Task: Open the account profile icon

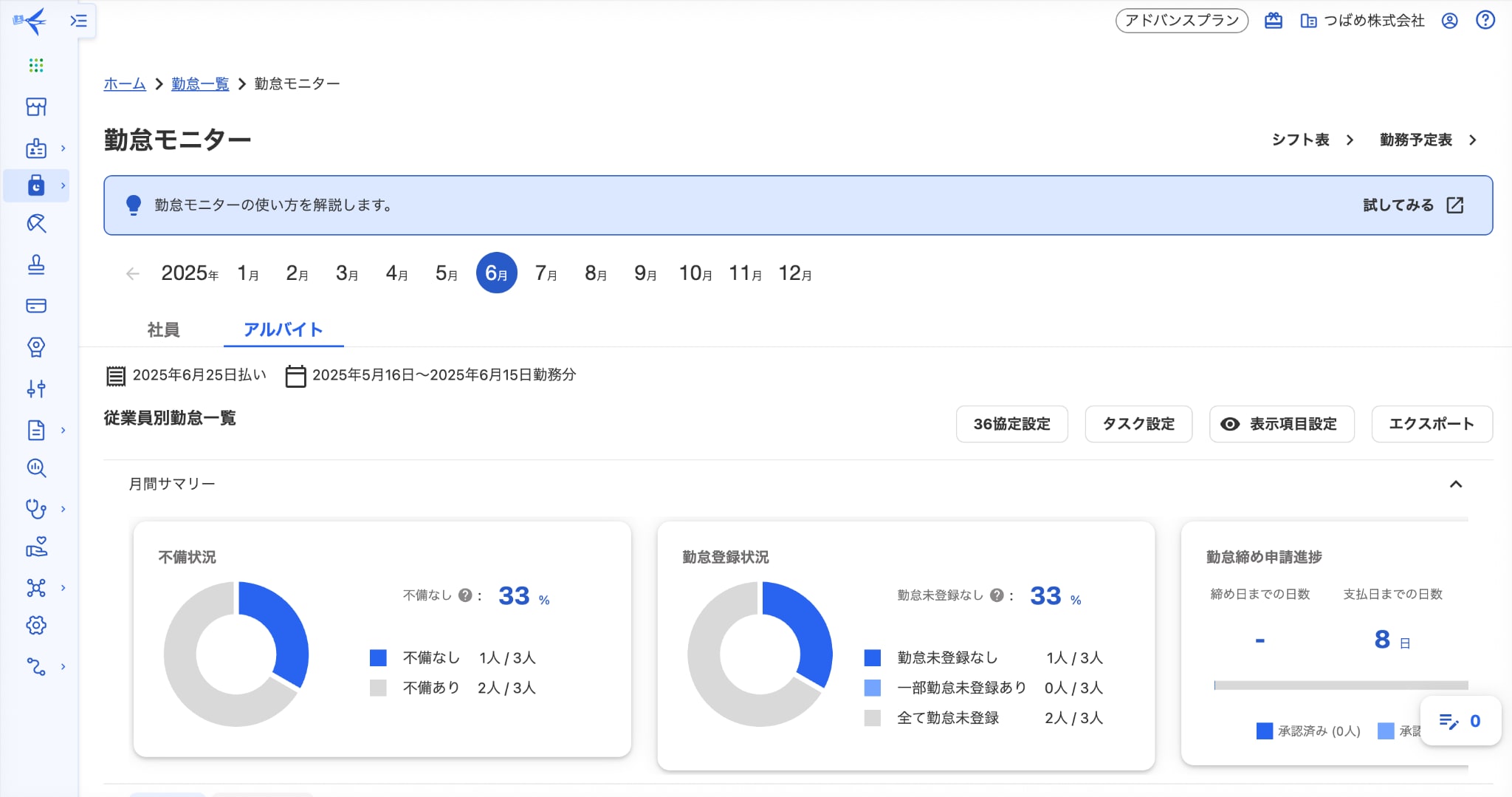Action: pyautogui.click(x=1449, y=21)
